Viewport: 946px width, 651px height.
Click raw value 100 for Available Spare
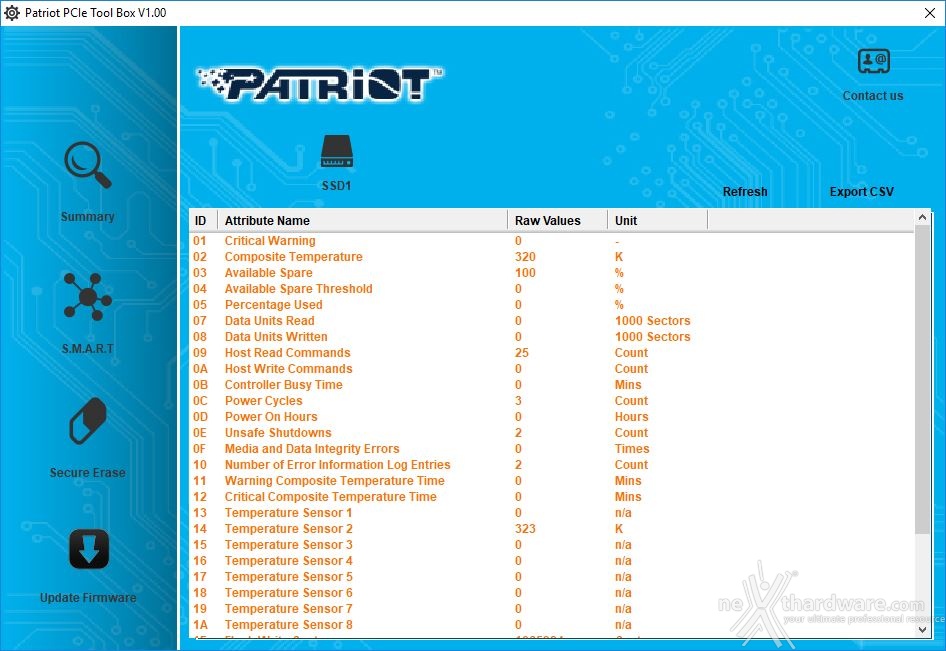tap(525, 273)
